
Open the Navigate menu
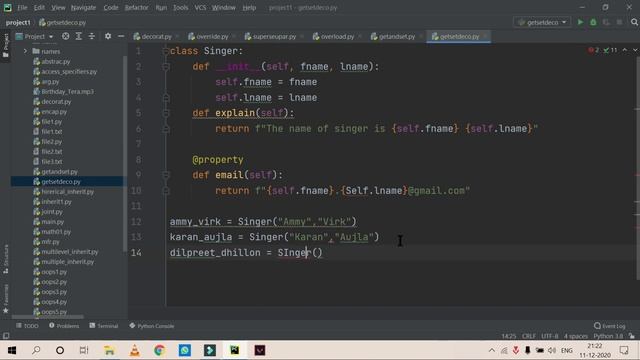[83, 7]
